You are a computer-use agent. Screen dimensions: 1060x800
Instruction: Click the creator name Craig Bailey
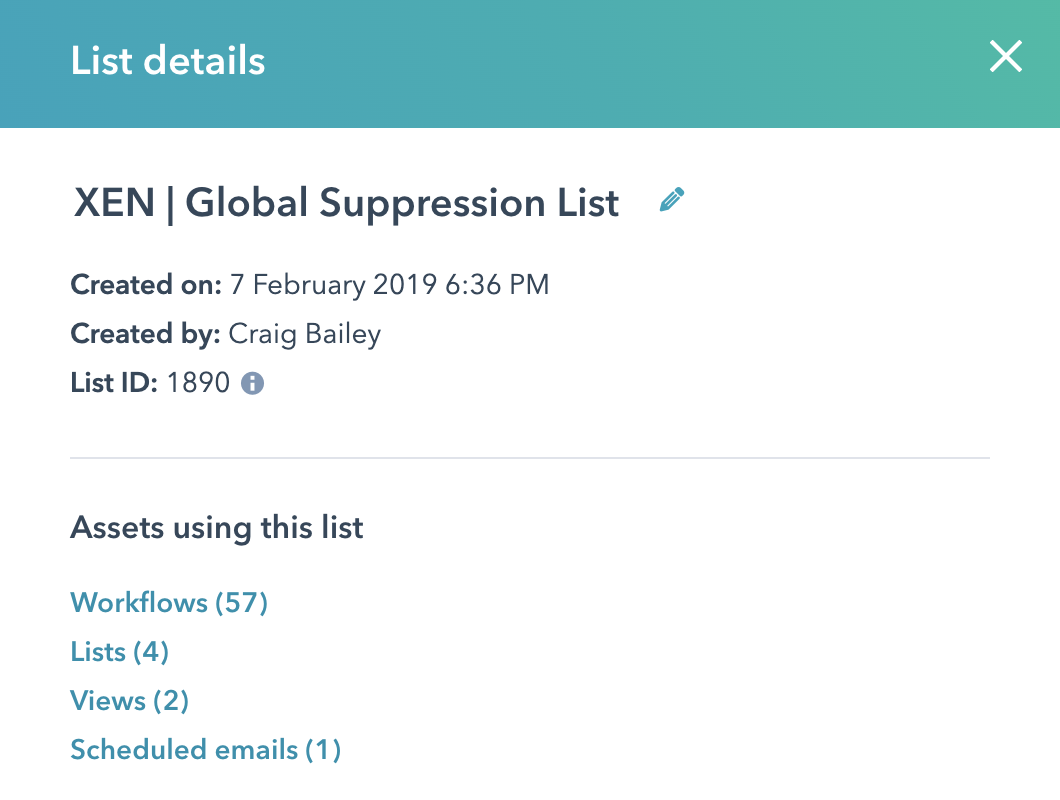305,334
